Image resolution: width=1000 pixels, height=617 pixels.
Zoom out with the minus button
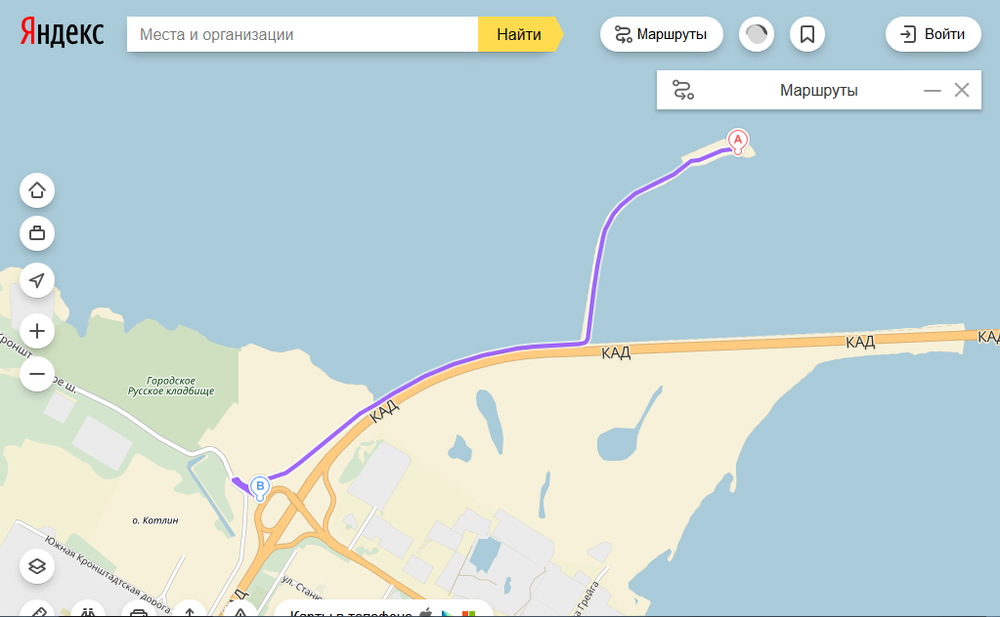[x=37, y=374]
